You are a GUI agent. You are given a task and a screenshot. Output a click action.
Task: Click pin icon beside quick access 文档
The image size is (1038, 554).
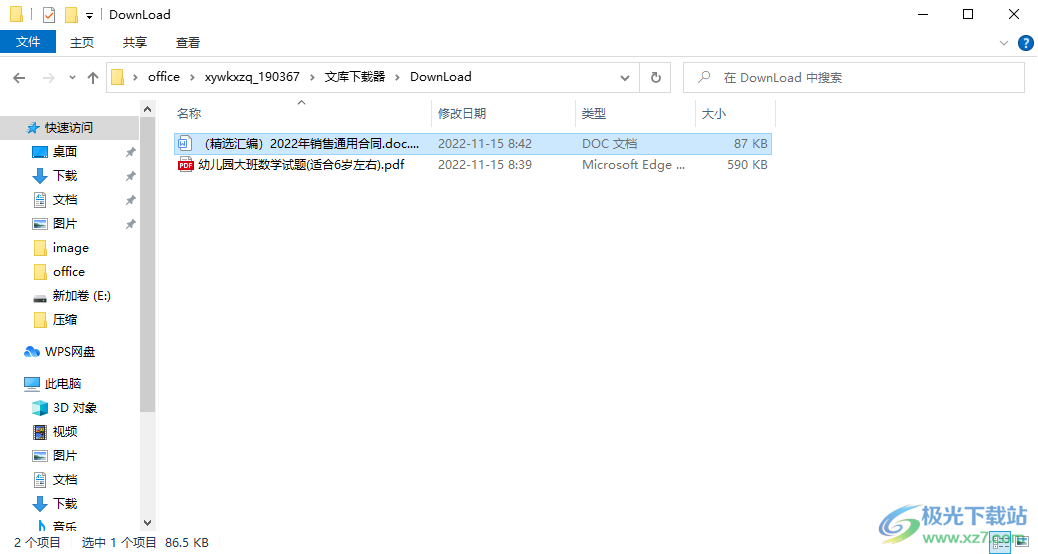tap(130, 200)
